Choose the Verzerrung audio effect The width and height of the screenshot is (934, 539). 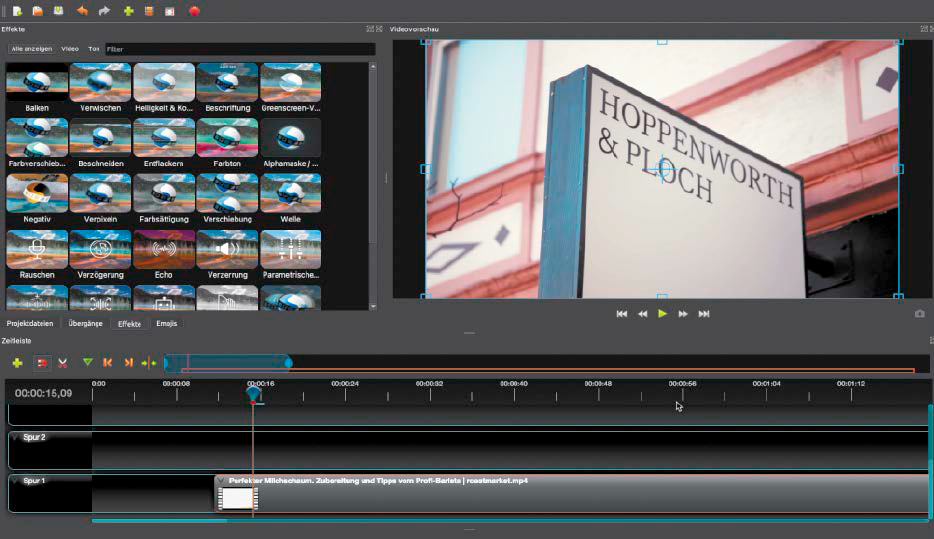tap(228, 255)
